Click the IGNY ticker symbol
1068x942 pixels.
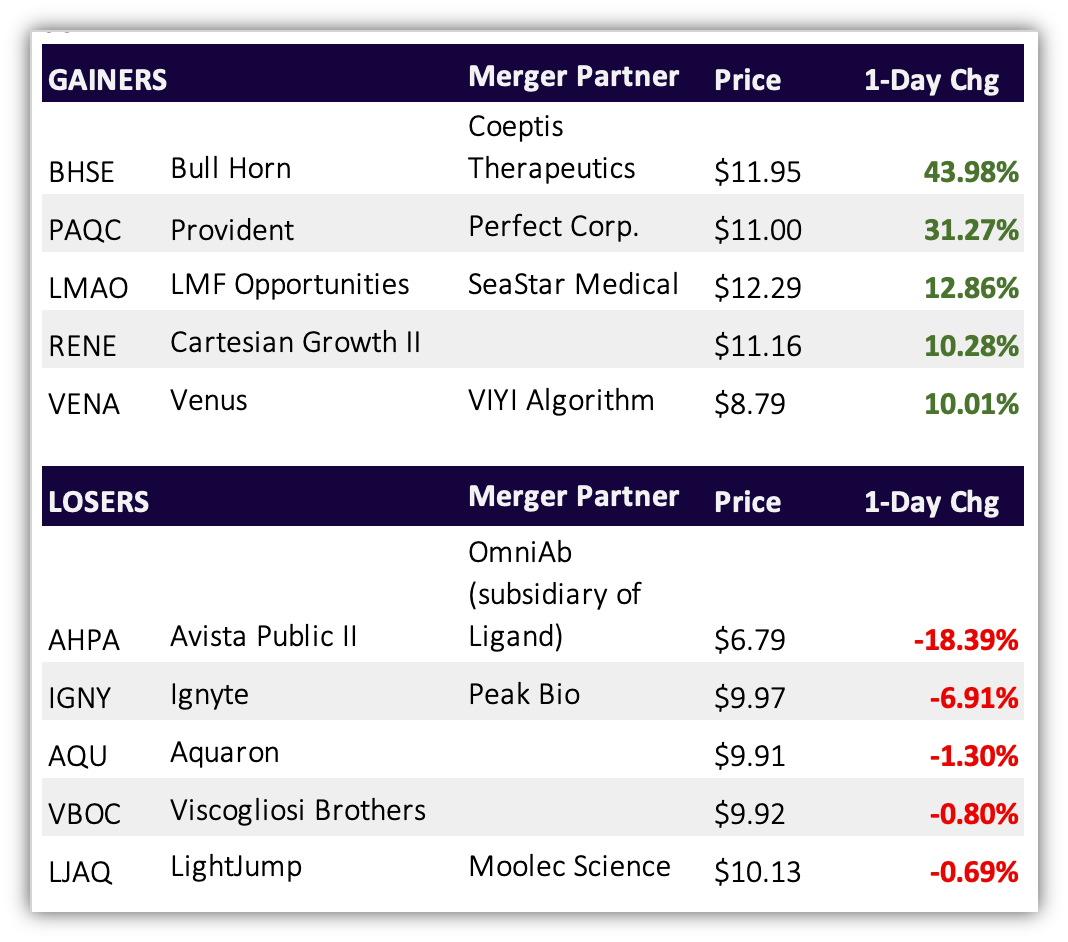(x=79, y=698)
